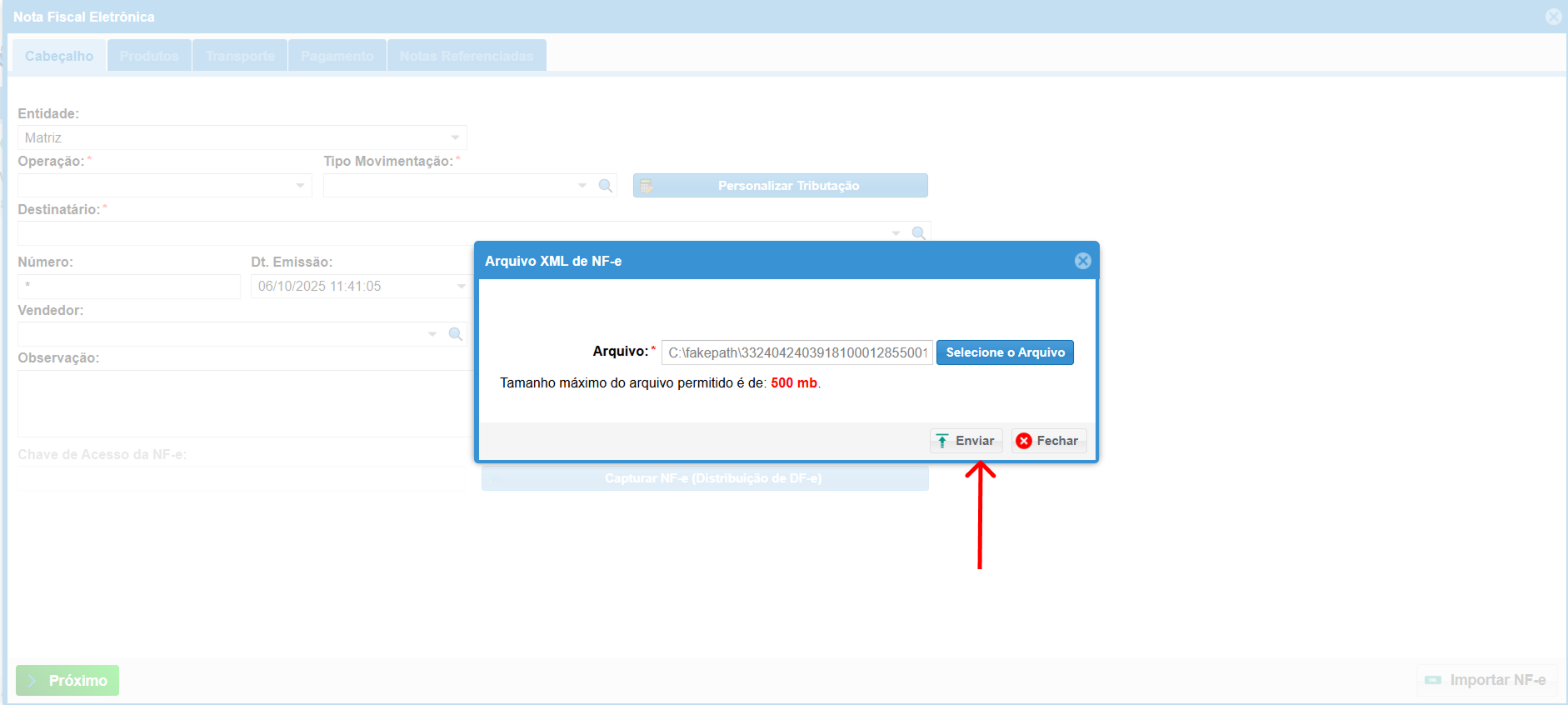Click Tipo Movimentação search magnifier icon
This screenshot has width=1568, height=705.
point(606,185)
